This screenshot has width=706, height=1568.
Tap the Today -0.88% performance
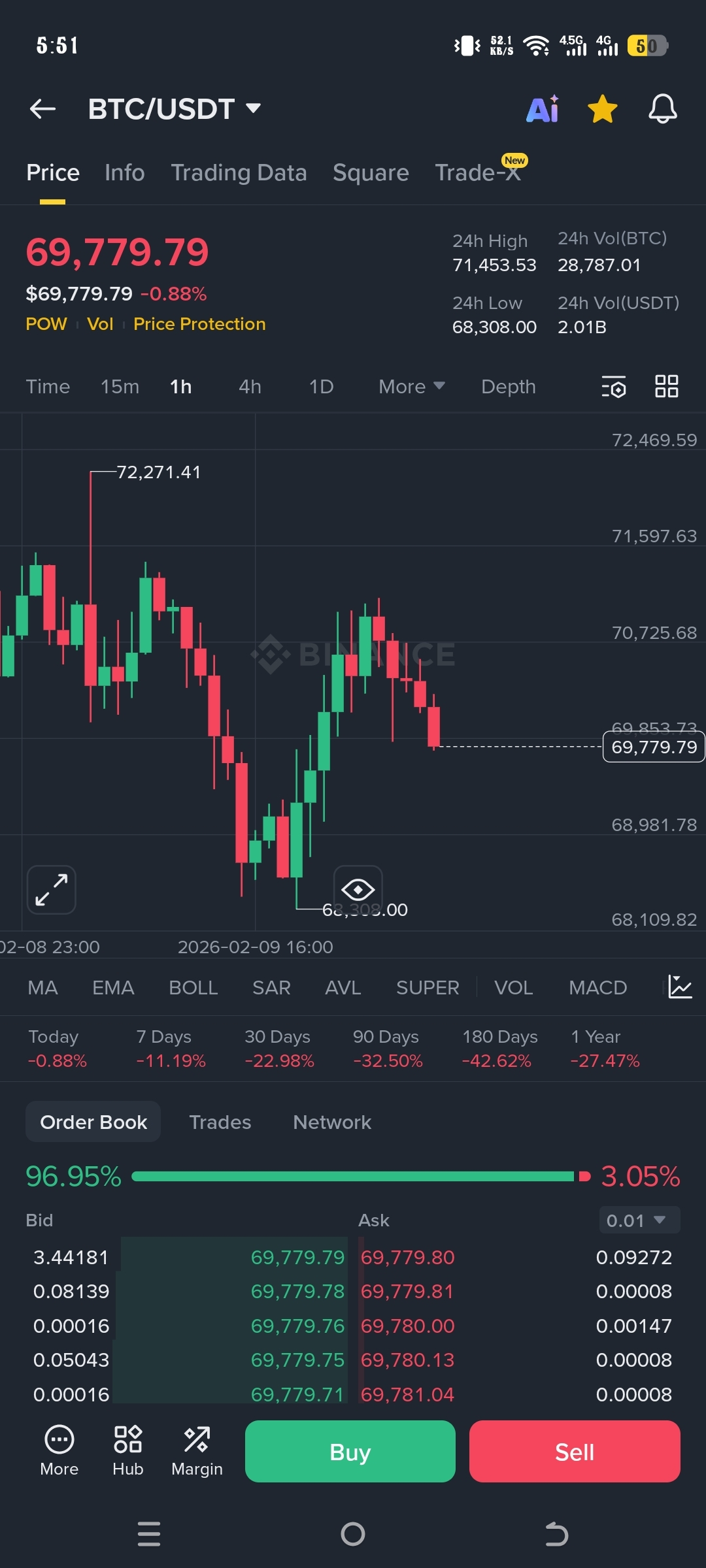tap(58, 1049)
